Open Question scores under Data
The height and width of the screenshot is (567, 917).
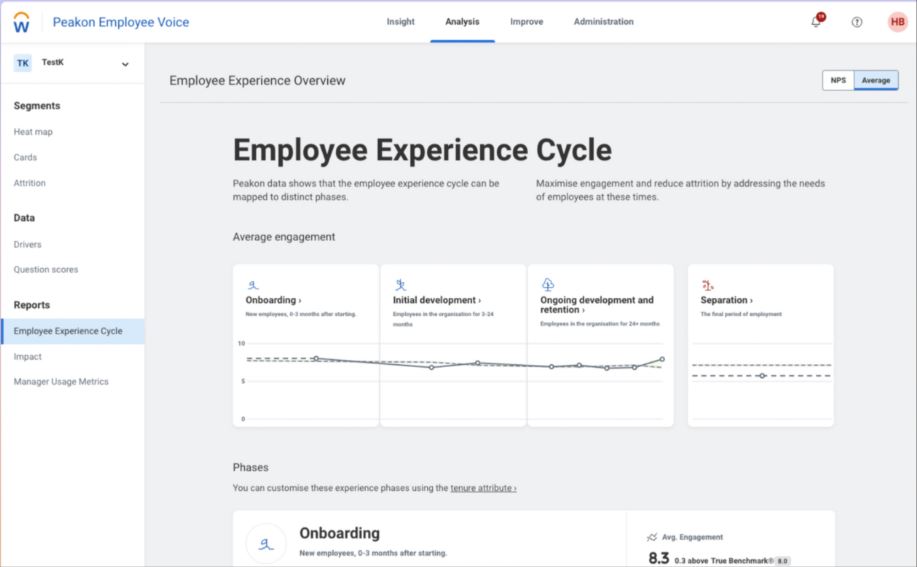(x=46, y=269)
